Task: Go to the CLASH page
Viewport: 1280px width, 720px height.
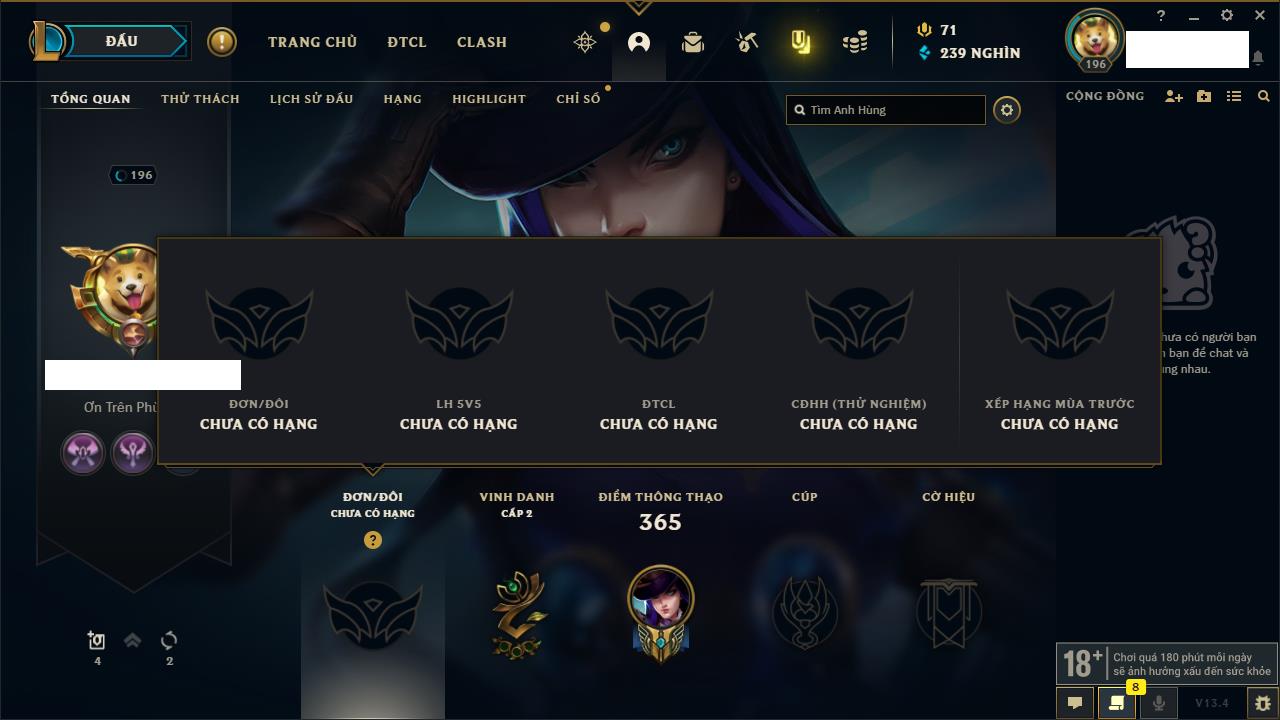Action: [482, 42]
